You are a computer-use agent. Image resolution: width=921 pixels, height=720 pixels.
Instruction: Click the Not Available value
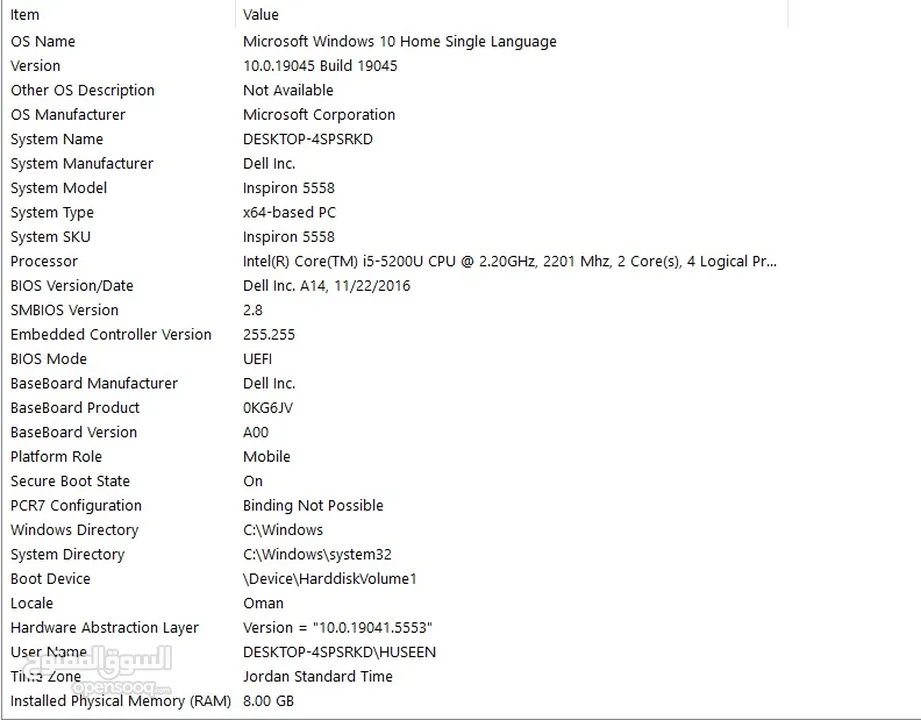coord(288,90)
